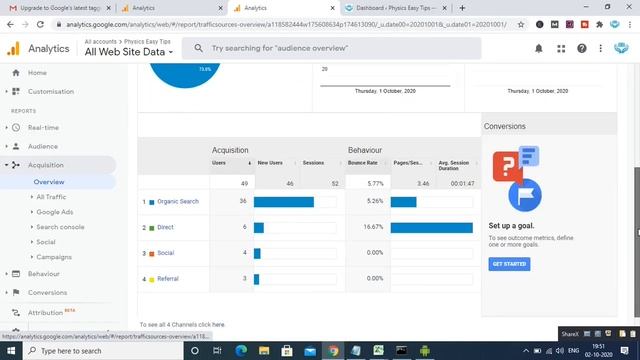Image resolution: width=640 pixels, height=360 pixels.
Task: Switch to the first Analytics browser tab
Action: pos(171,8)
